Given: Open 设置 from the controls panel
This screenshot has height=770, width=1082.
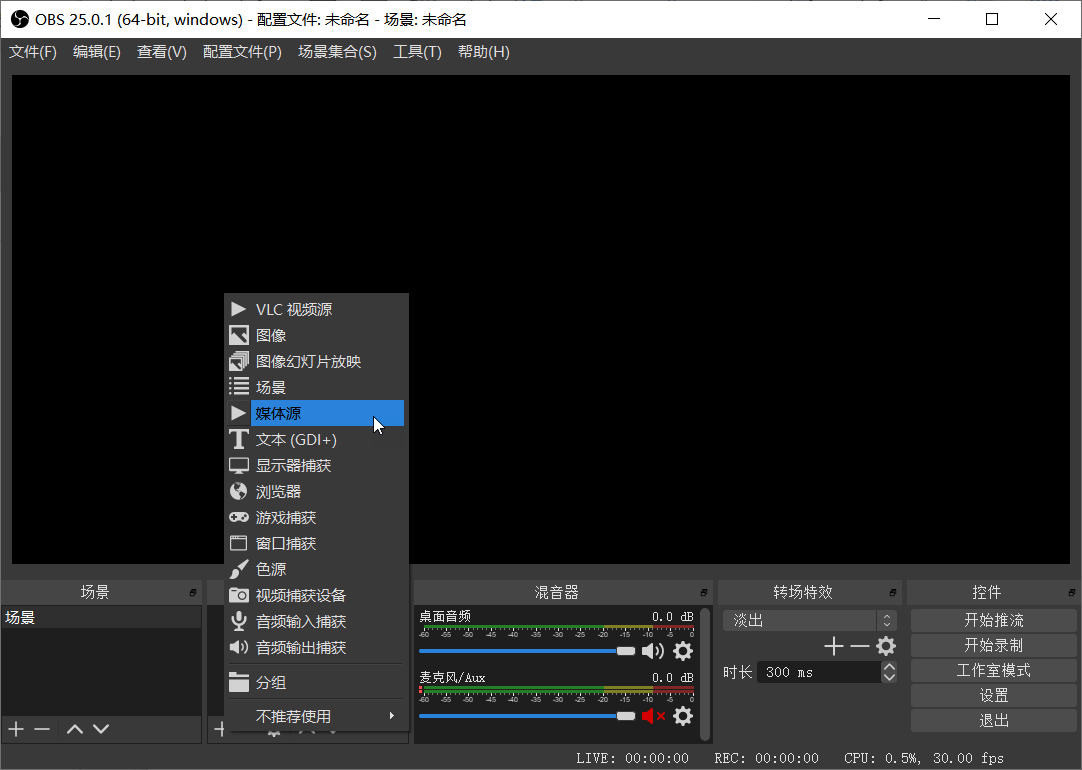Looking at the screenshot, I should click(994, 695).
